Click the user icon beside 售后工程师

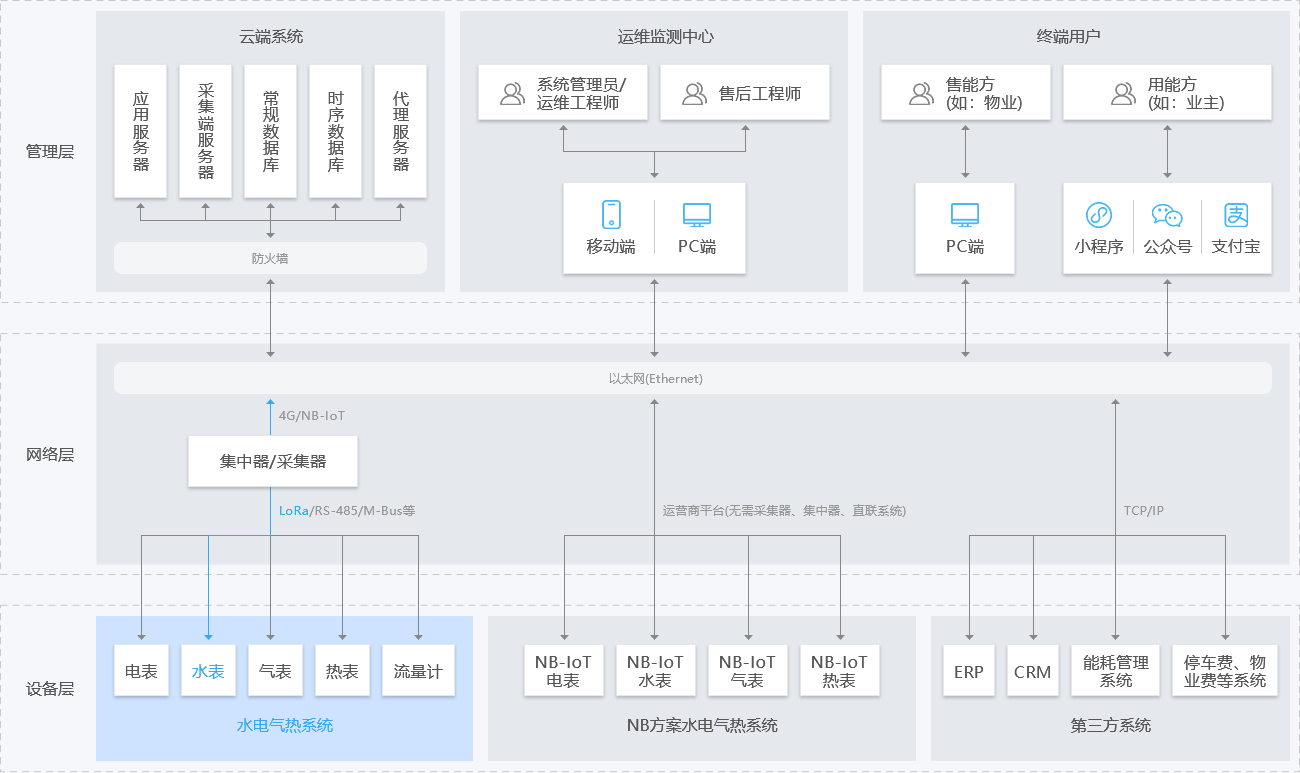[694, 94]
